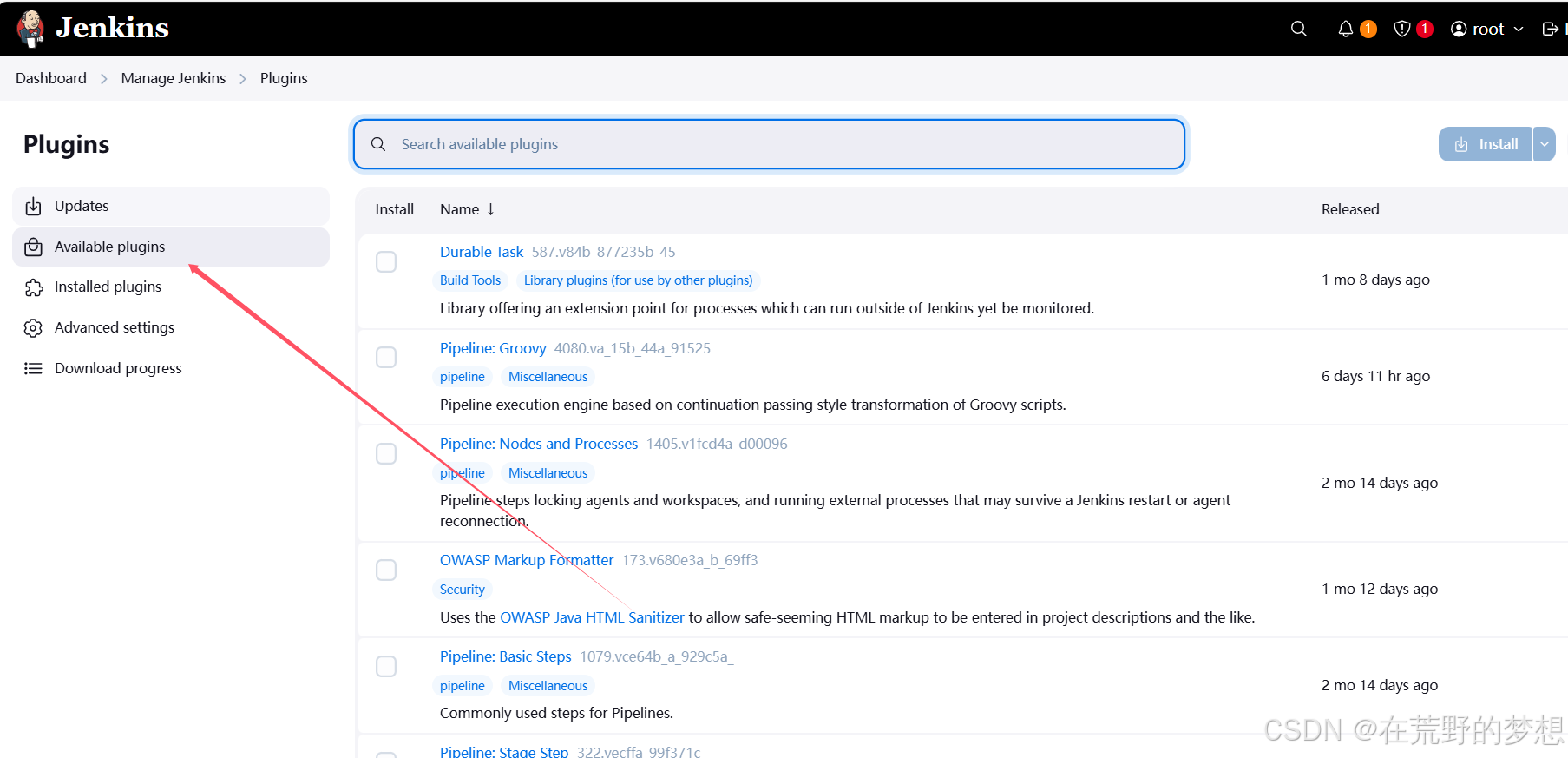The image size is (1568, 758).
Task: Click the '6 days 11 hr ago' release time
Action: pos(1376,376)
